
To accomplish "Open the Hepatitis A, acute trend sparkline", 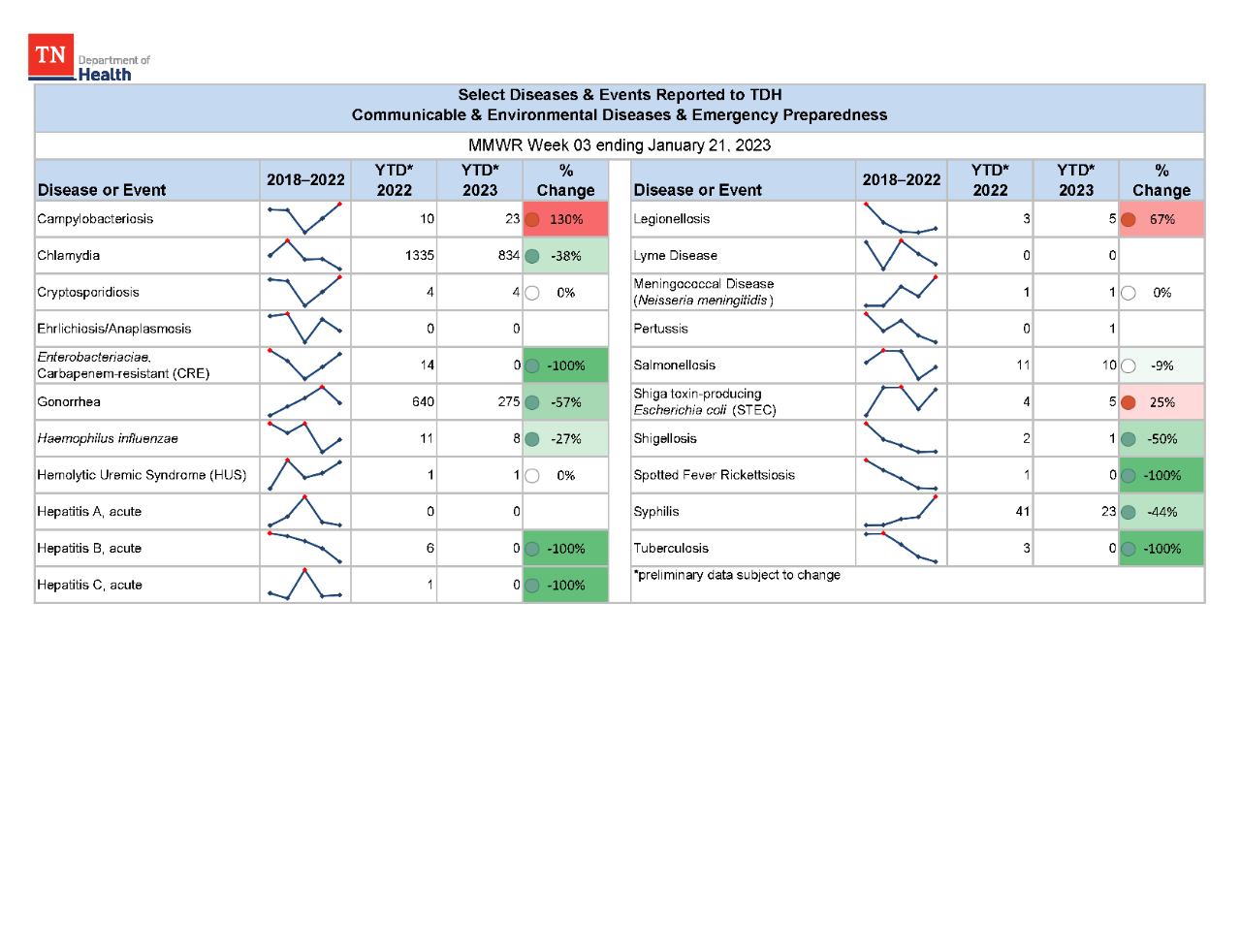I will coord(304,511).
